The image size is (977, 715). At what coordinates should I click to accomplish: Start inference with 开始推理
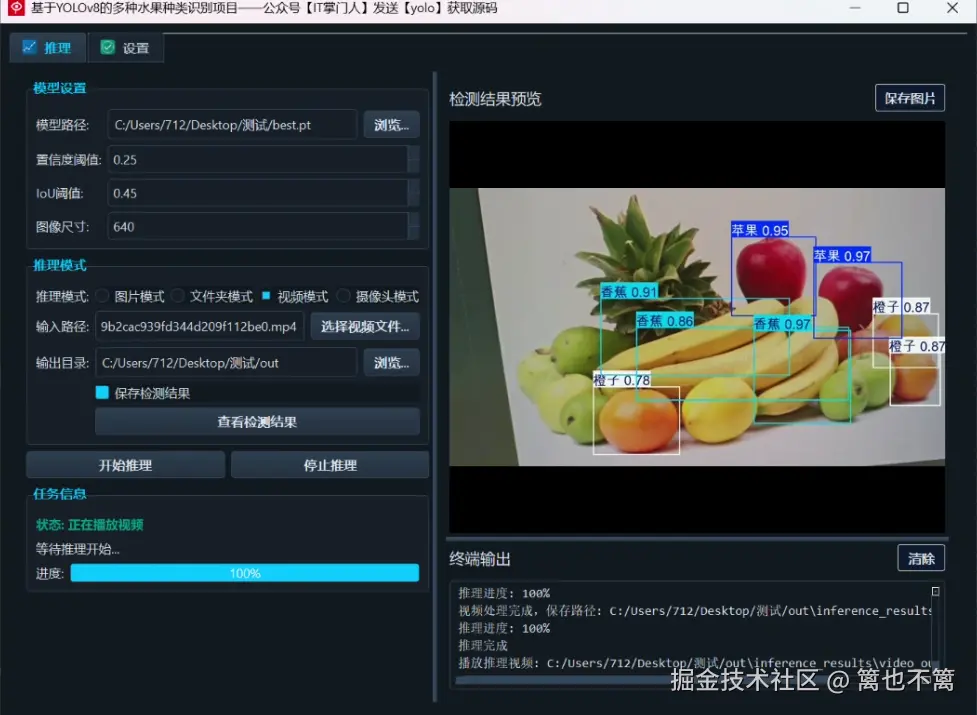[x=125, y=465]
